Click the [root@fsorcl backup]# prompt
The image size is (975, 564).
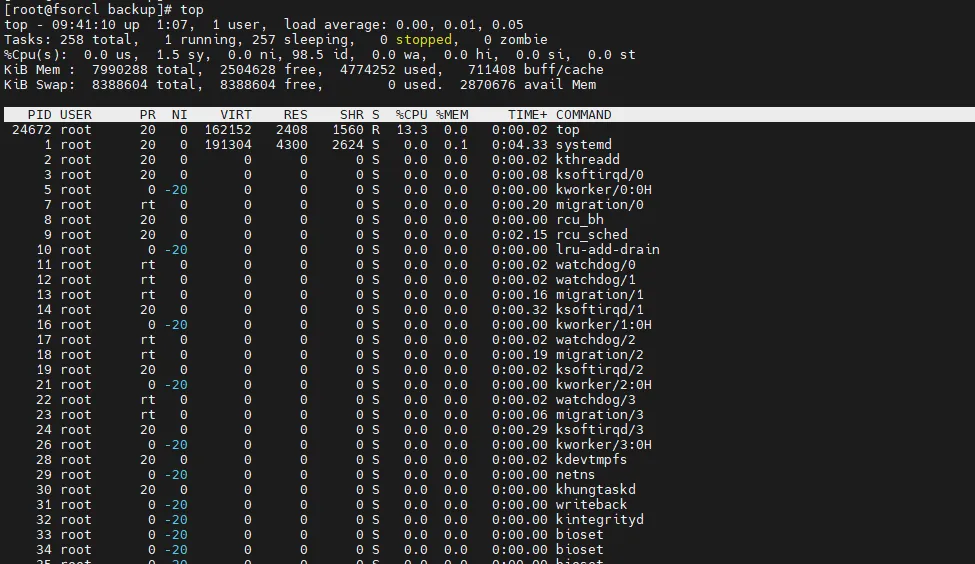click(88, 10)
